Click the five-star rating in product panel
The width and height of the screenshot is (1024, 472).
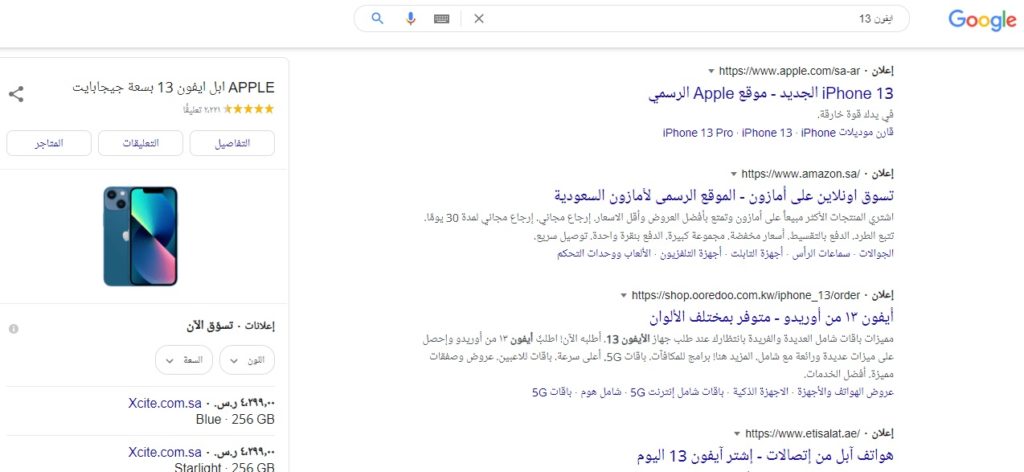tap(249, 110)
